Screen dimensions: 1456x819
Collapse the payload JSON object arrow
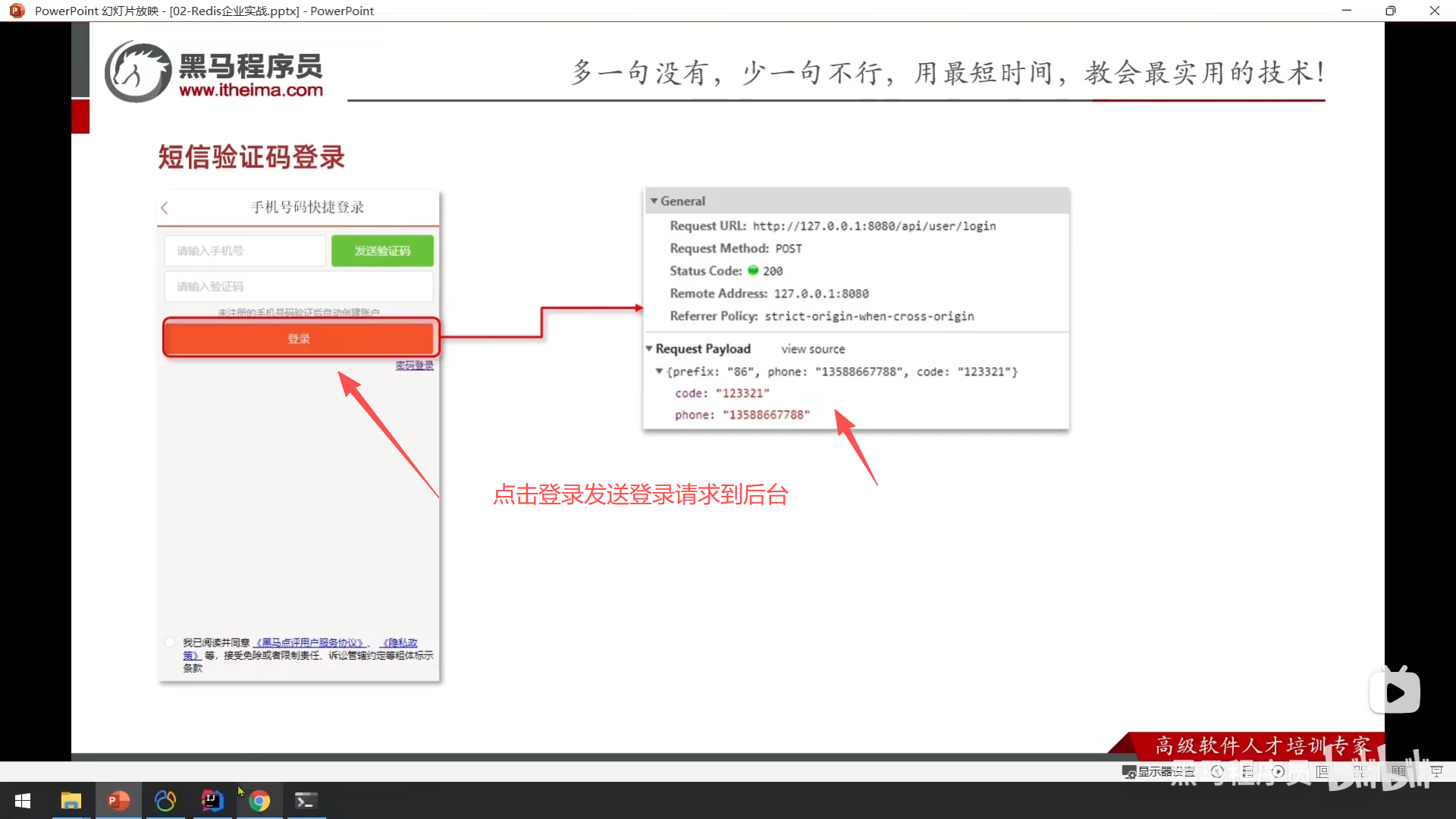(659, 372)
